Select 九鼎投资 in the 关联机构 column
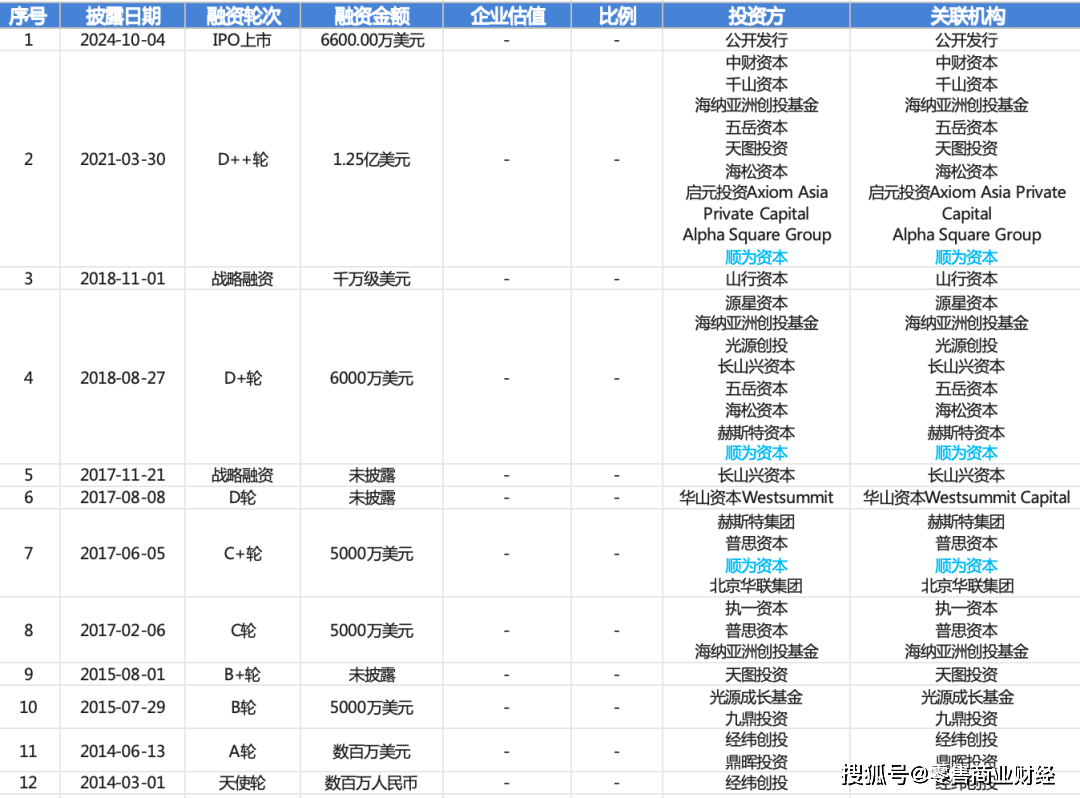Viewport: 1080px width, 798px height. click(x=966, y=719)
